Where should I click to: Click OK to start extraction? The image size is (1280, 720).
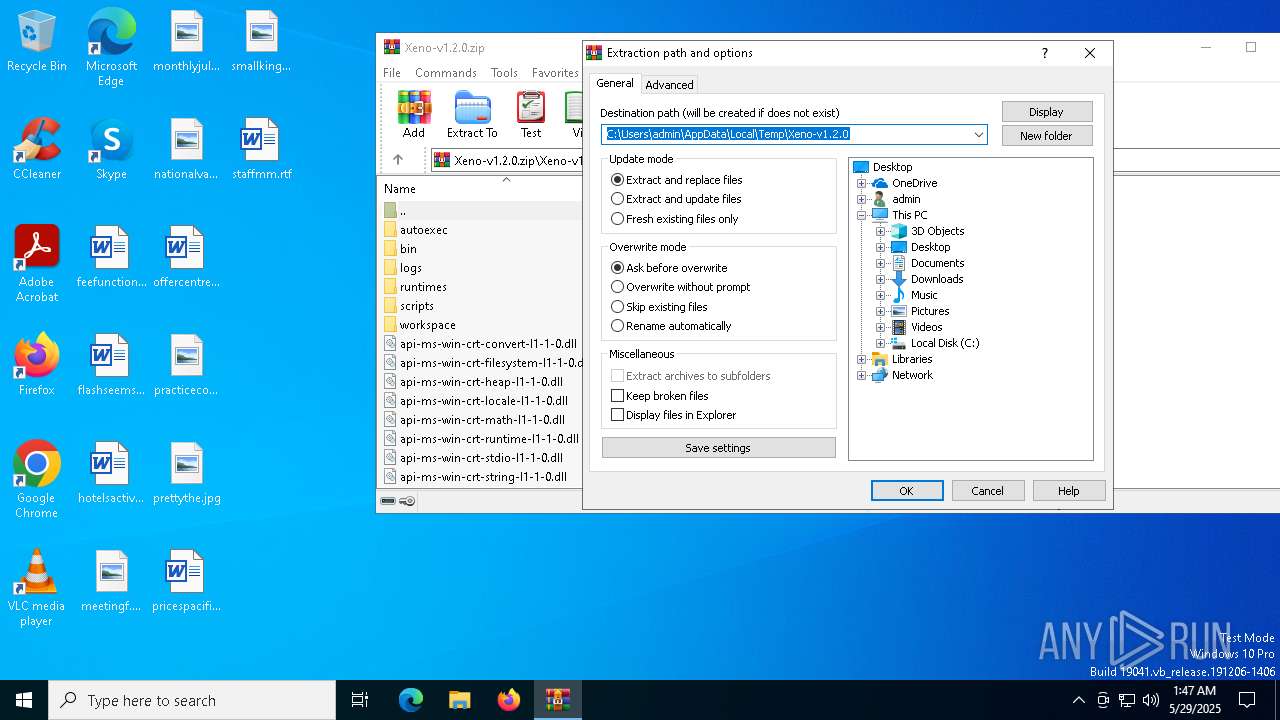click(907, 491)
